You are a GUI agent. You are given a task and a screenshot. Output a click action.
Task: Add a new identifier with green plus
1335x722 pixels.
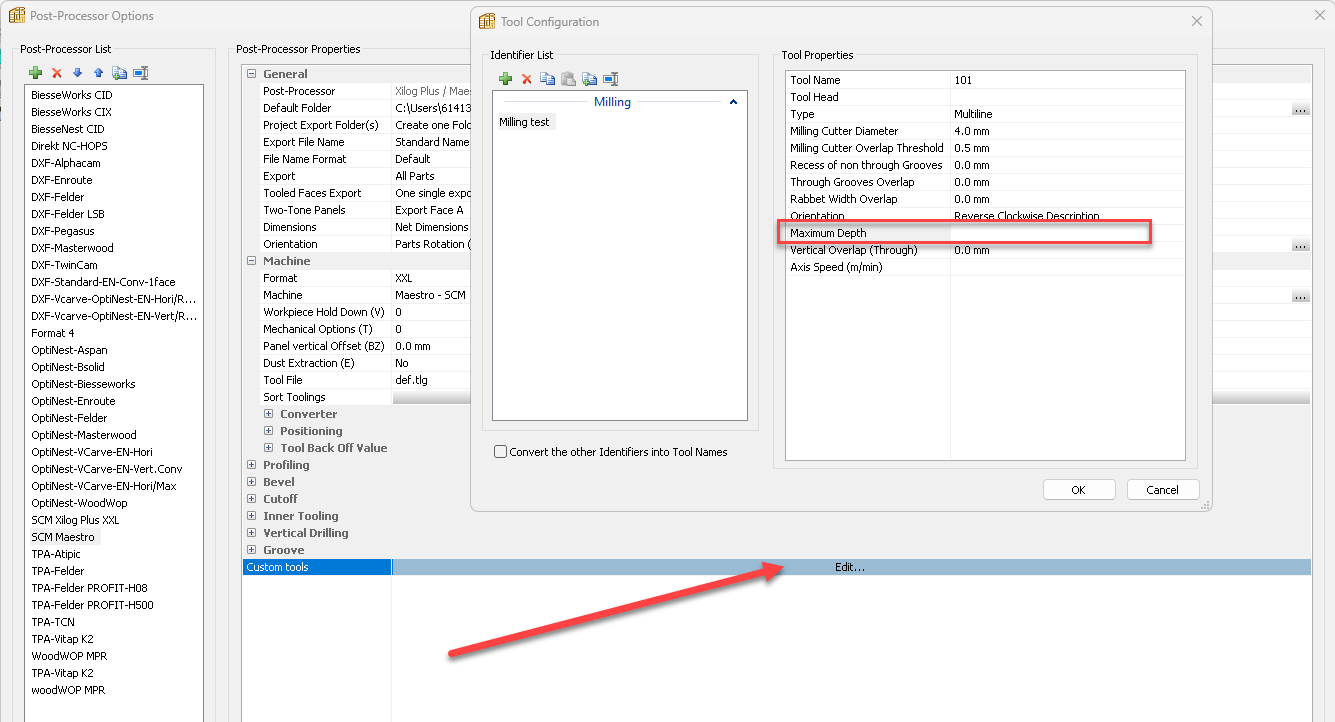click(505, 79)
